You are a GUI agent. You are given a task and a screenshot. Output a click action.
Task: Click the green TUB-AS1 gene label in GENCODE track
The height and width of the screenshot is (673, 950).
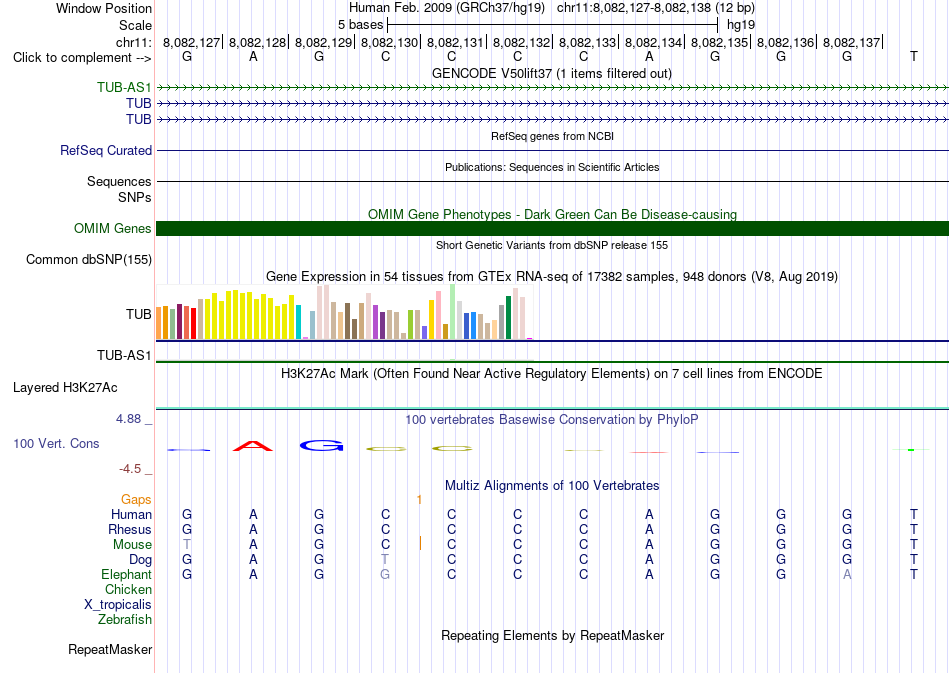point(124,87)
